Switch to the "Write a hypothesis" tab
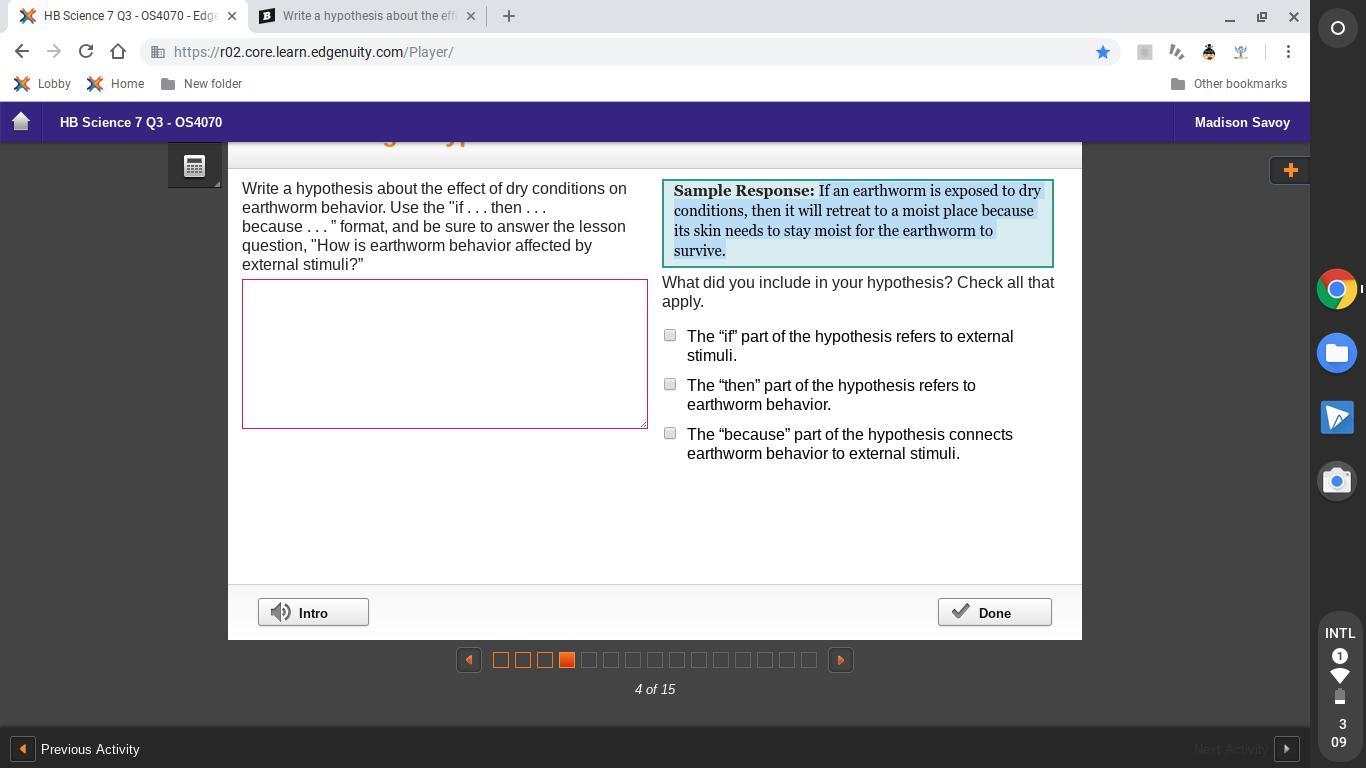The width and height of the screenshot is (1366, 768). click(366, 16)
